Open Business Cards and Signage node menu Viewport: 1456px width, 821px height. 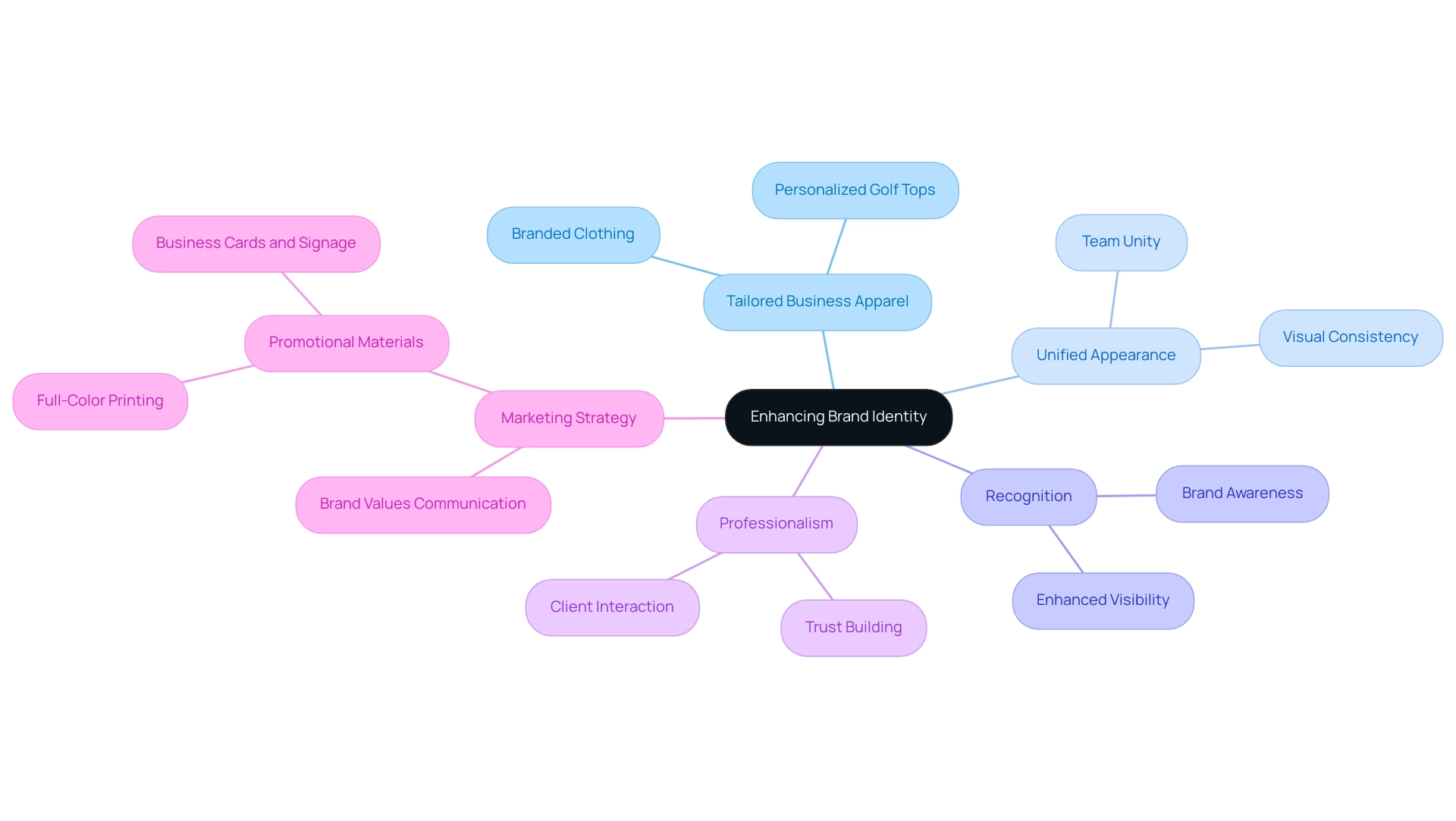pyautogui.click(x=258, y=242)
